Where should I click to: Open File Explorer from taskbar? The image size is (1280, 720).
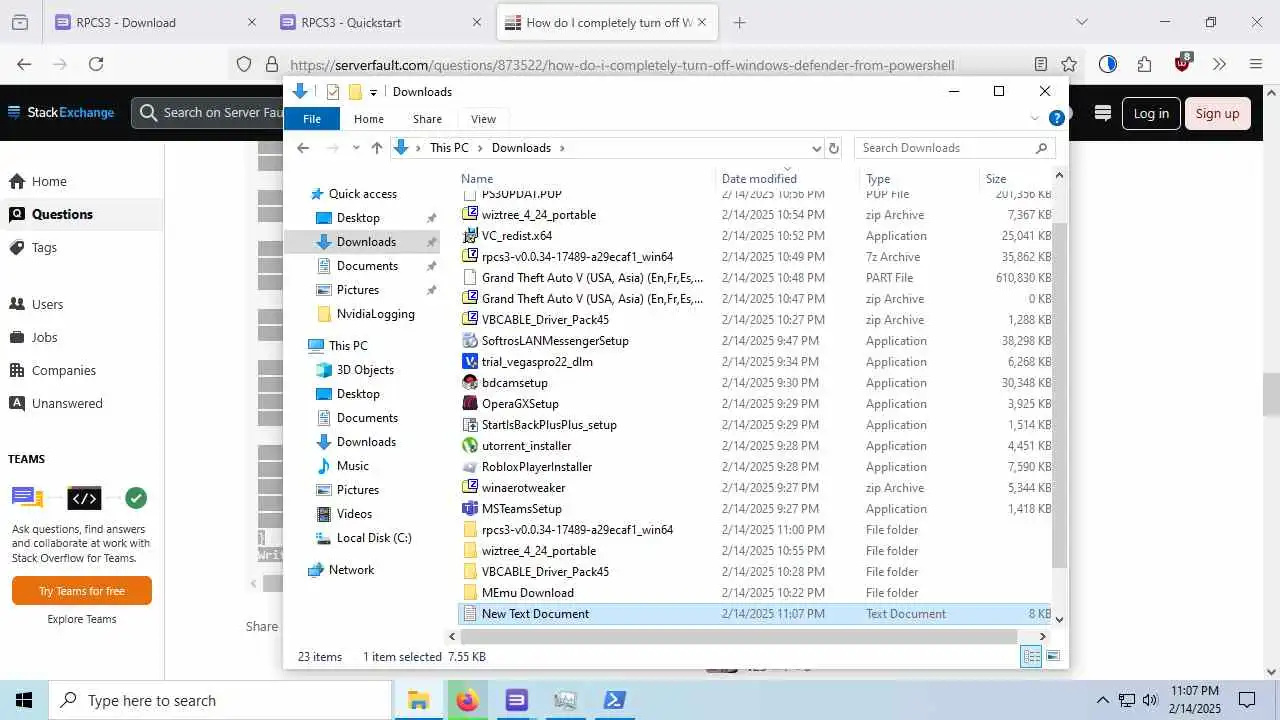pos(418,700)
